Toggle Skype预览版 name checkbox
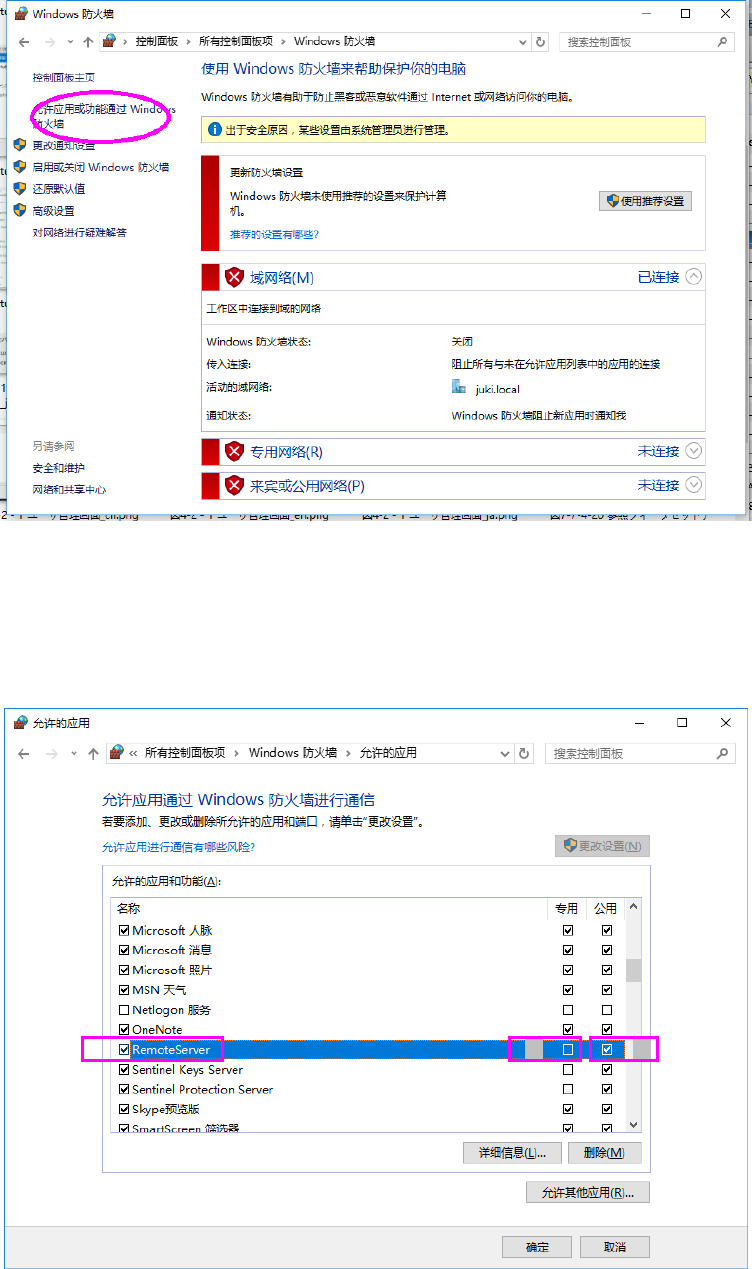 point(124,1109)
